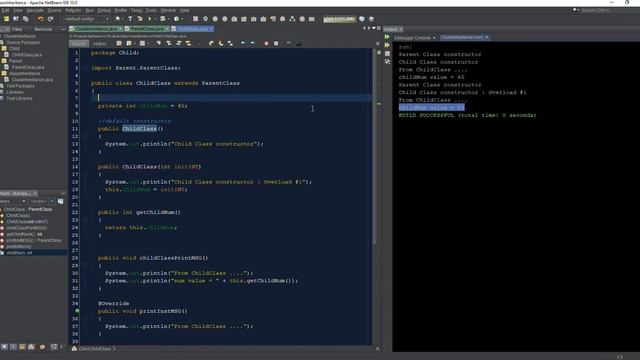Click the Redo icon in main toolbar
This screenshot has width=640, height=360.
(x=50, y=19)
